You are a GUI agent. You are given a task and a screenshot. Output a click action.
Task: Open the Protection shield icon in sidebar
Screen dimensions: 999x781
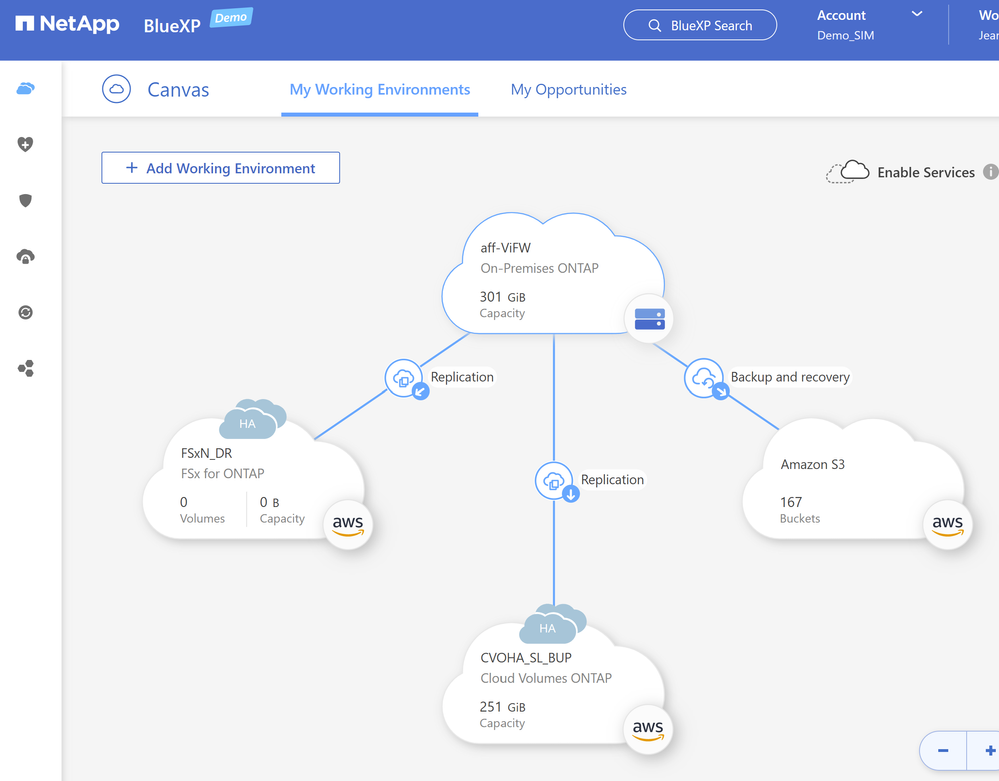click(x=26, y=201)
